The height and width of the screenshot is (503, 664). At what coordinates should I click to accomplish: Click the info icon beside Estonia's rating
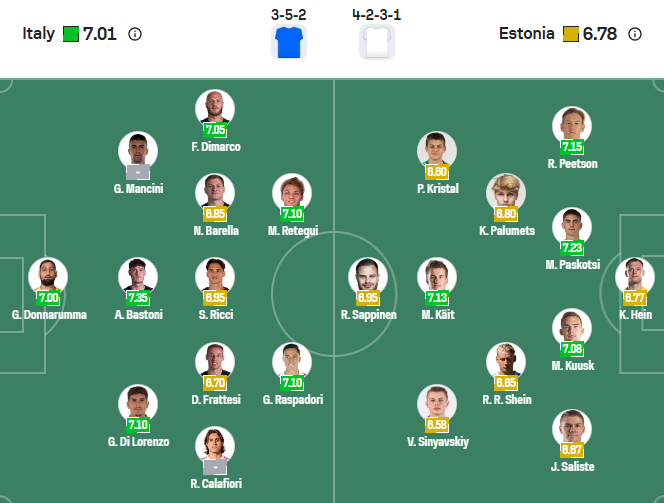[x=635, y=34]
